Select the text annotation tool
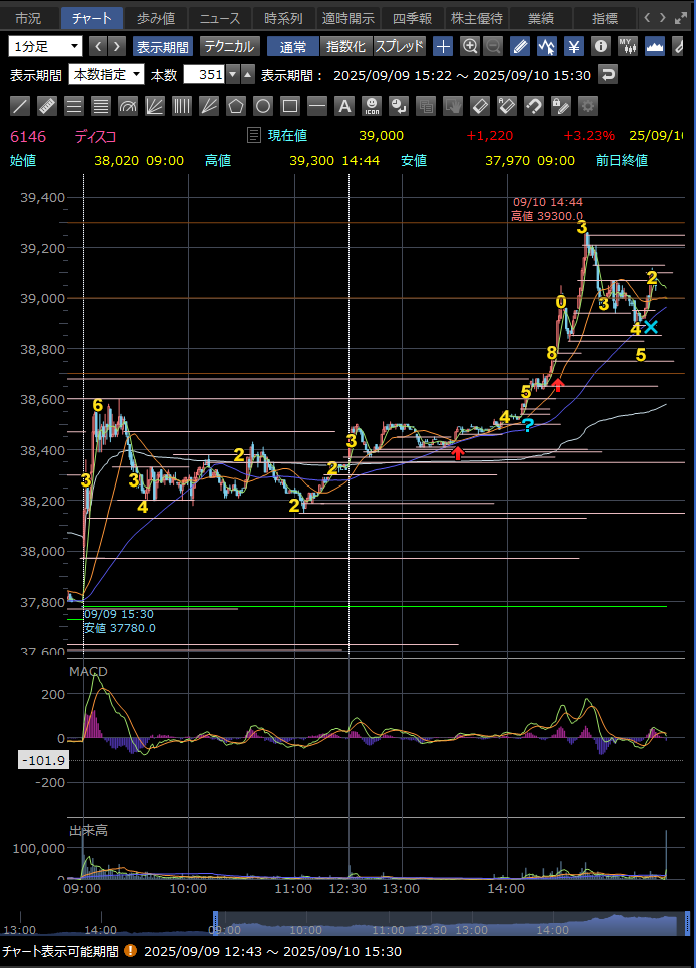Screen dimensions: 696x968 344,106
